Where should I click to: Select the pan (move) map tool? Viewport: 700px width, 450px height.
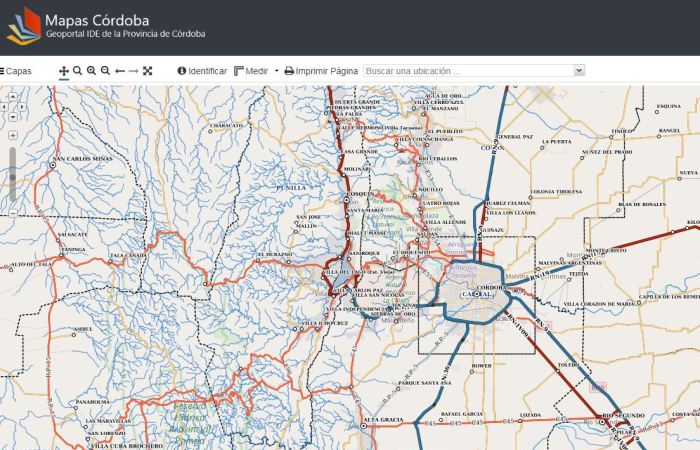click(x=64, y=71)
